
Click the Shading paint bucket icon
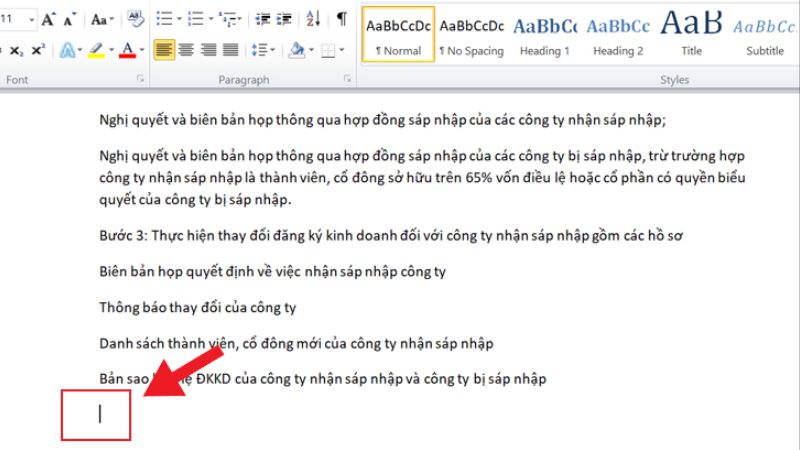tap(297, 50)
